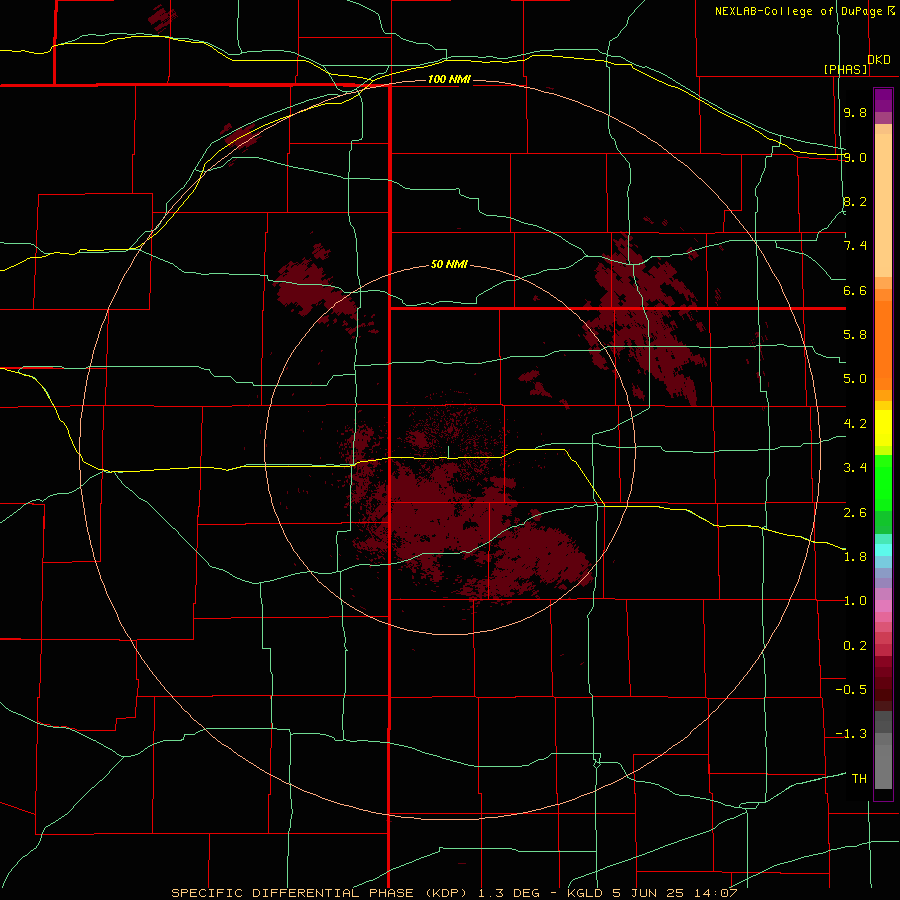Image resolution: width=900 pixels, height=900 pixels.
Task: Click the 4.2 color scale value
Action: [855, 424]
